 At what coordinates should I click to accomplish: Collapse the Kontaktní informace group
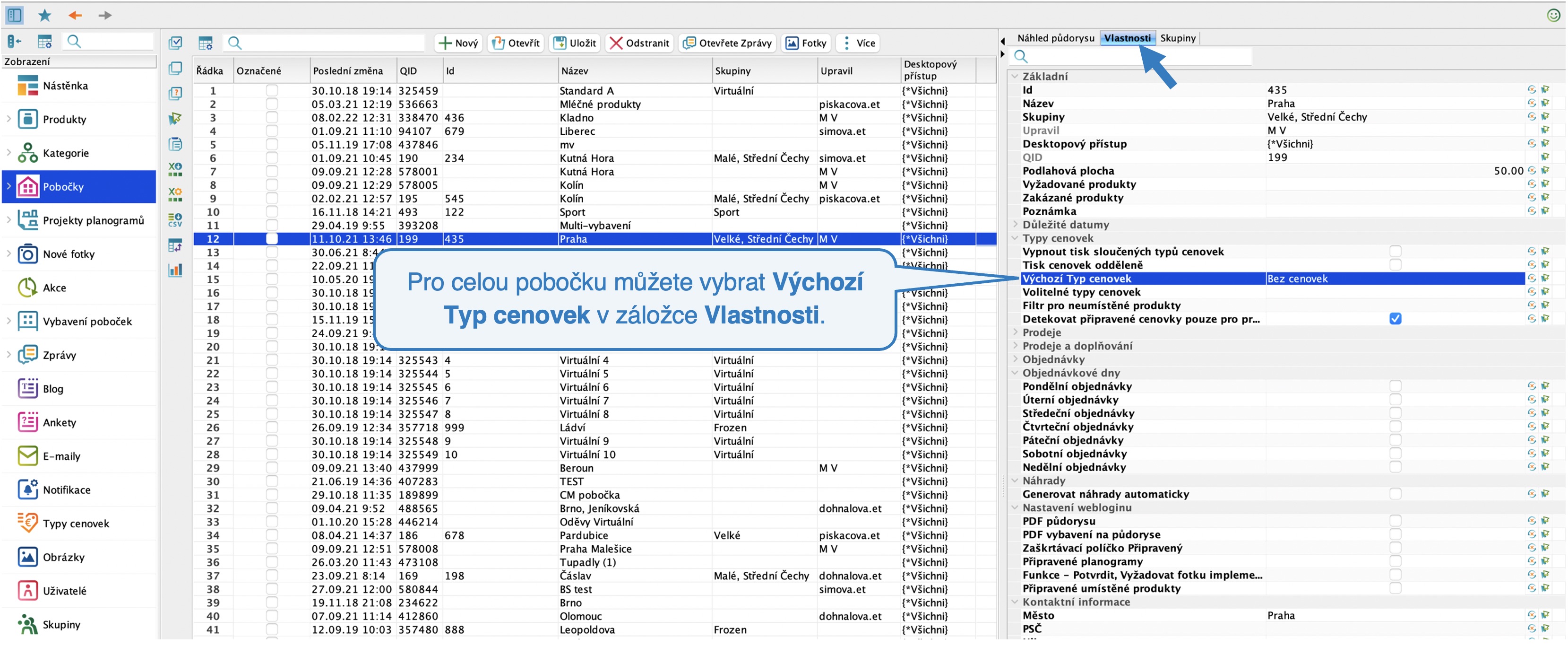[1015, 602]
